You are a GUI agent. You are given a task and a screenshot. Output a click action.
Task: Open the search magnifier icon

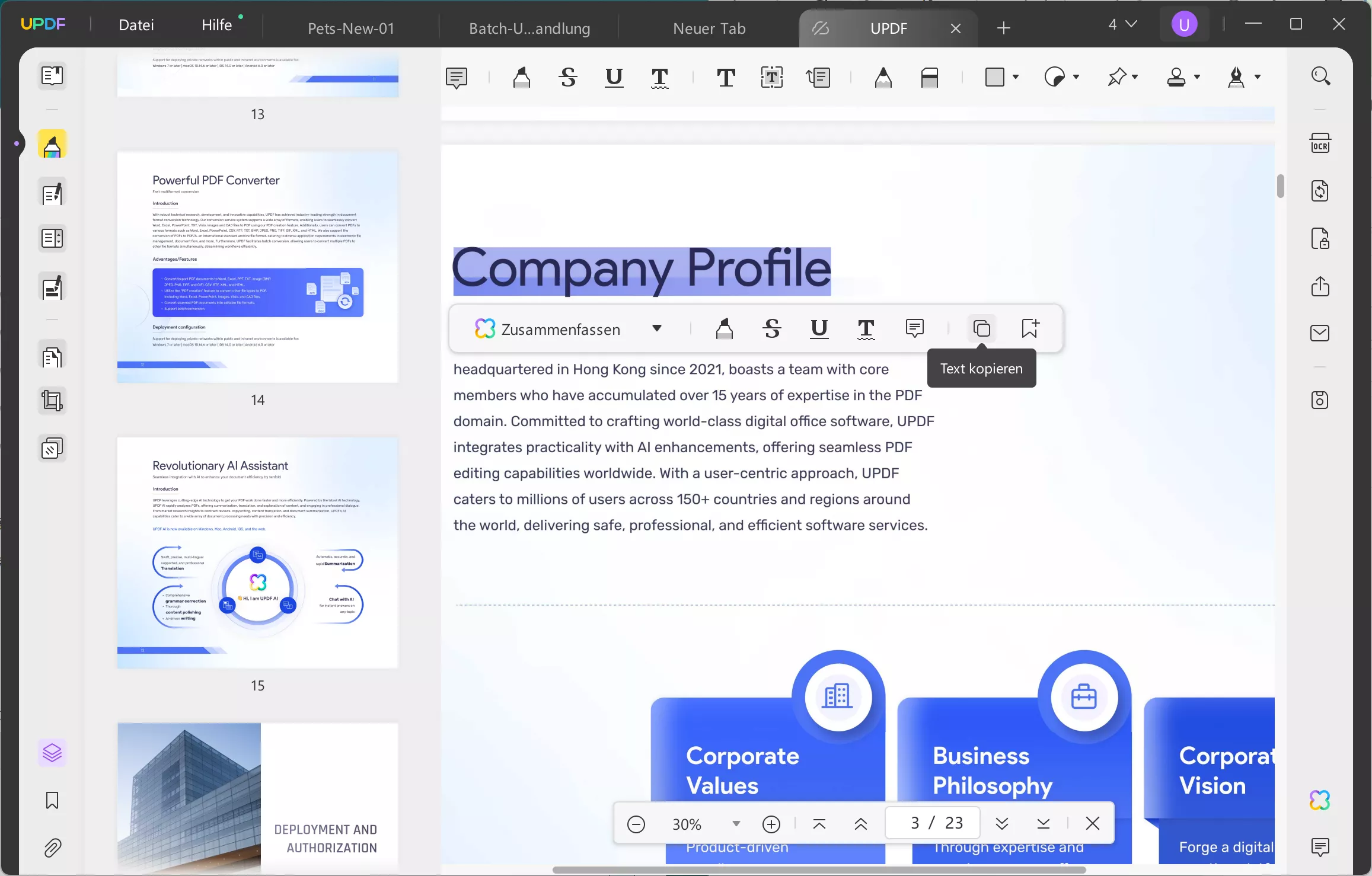point(1320,76)
